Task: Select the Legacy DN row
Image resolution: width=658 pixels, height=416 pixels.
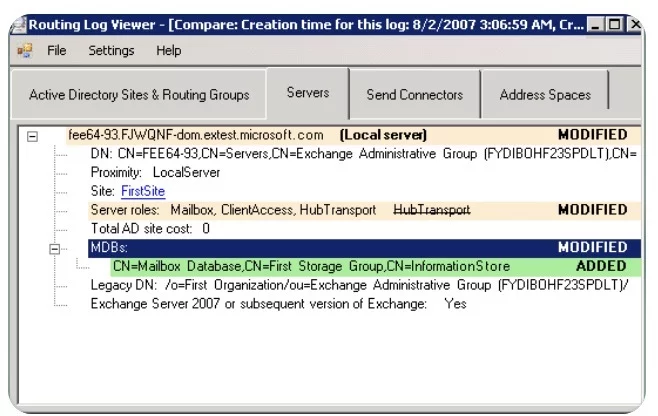Action: click(x=360, y=285)
